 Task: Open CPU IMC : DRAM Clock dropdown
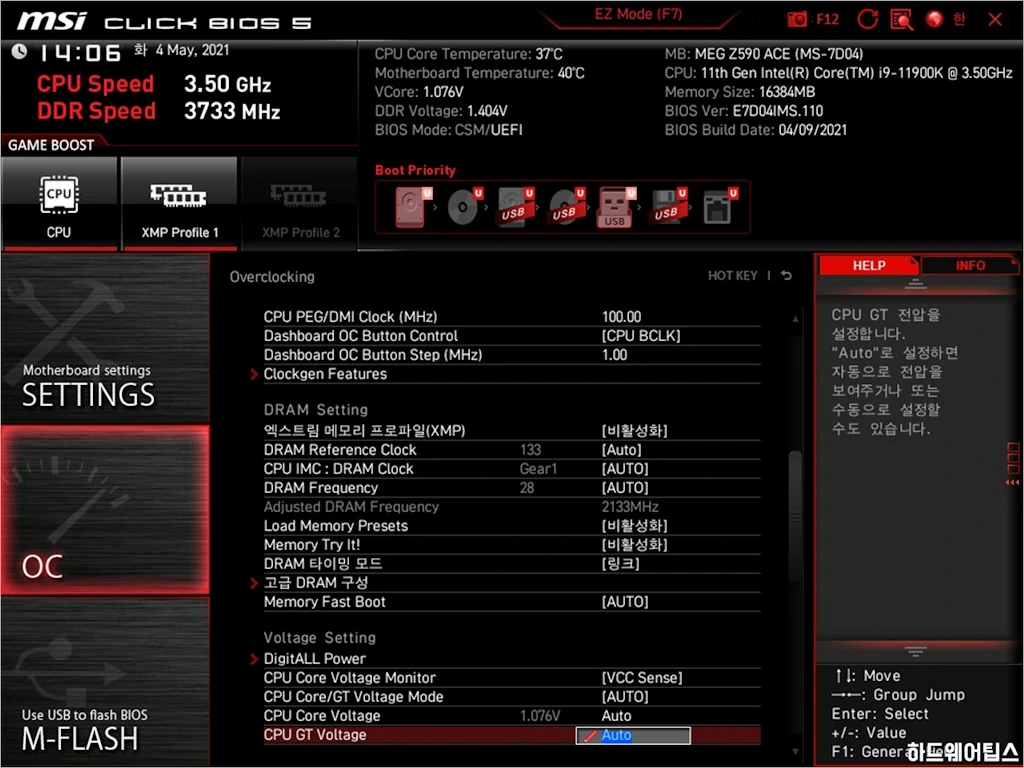(x=625, y=469)
